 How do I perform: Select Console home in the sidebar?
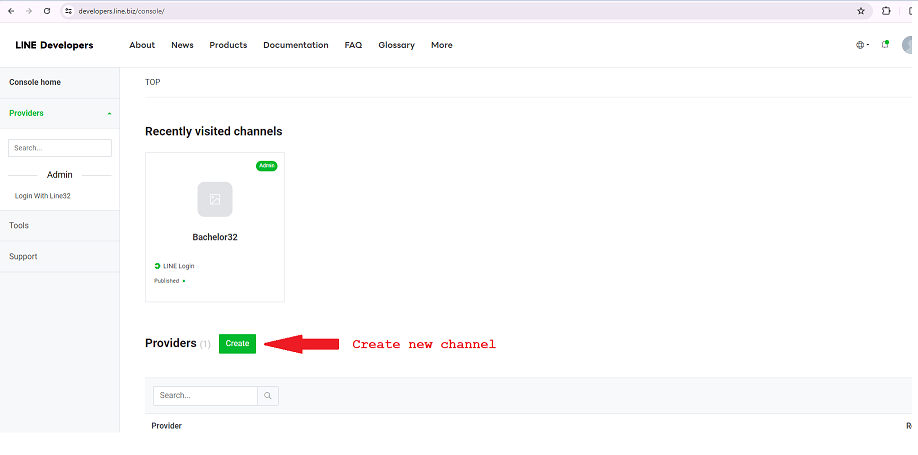tap(35, 82)
